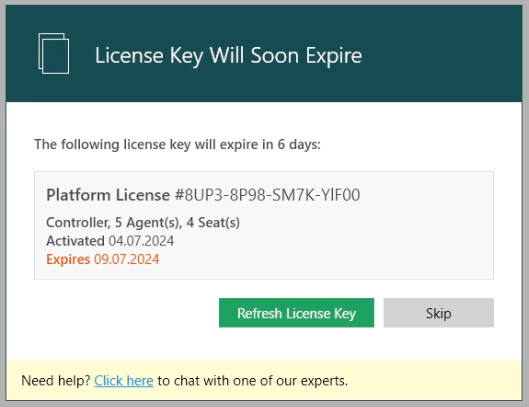Click the 'Need help?' text
The height and width of the screenshot is (407, 529).
[x=56, y=381]
